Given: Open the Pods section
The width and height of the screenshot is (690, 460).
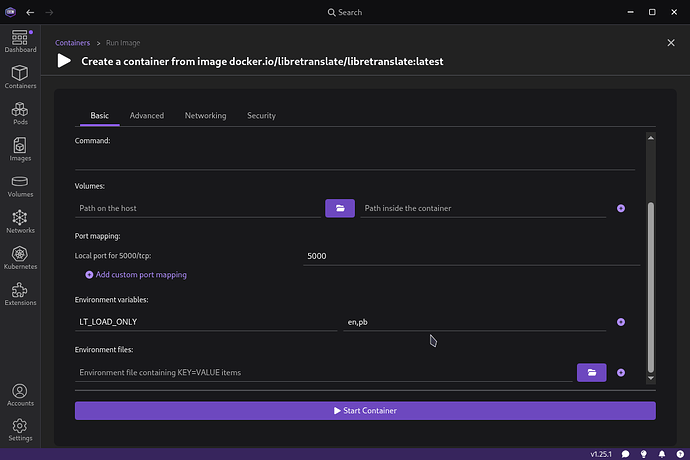Looking at the screenshot, I should [x=19, y=113].
